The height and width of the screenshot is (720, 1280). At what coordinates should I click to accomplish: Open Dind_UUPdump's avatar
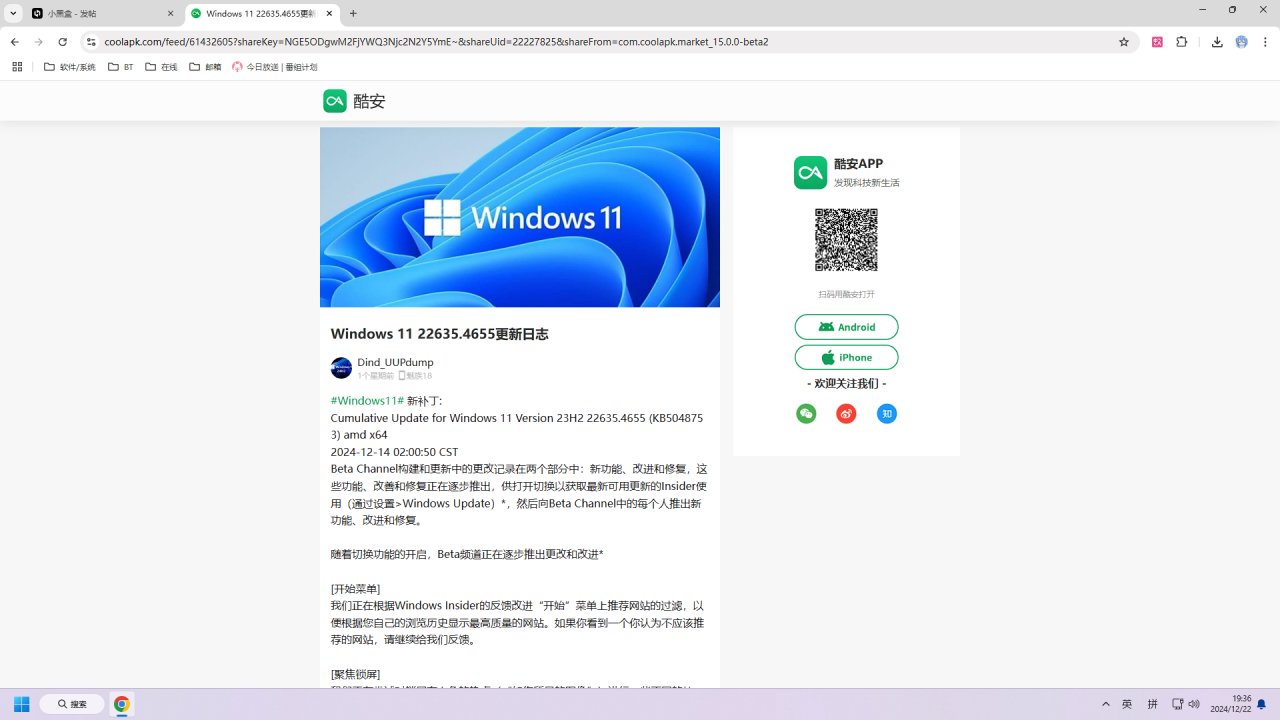point(341,368)
